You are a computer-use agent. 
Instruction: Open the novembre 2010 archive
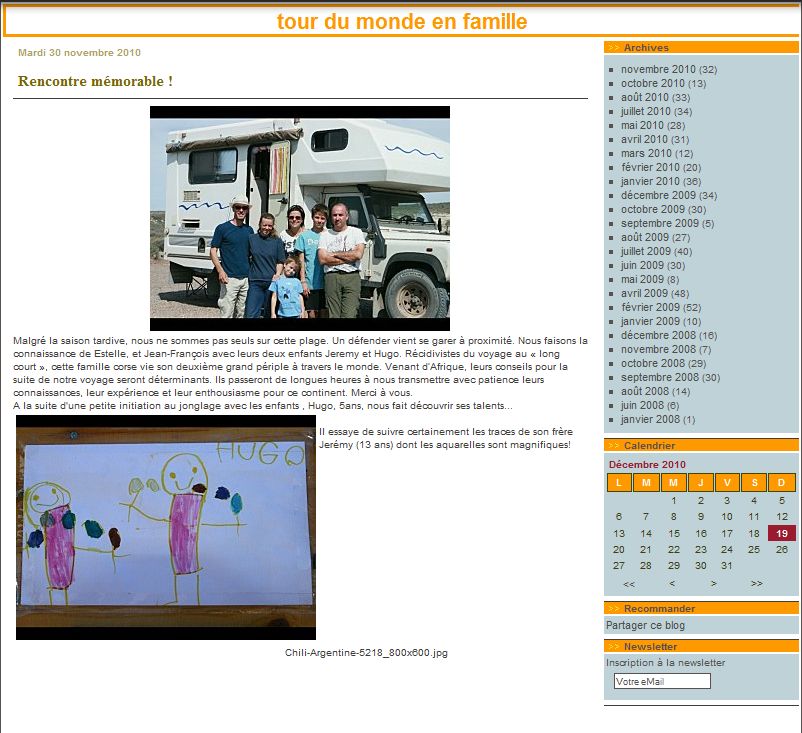tap(658, 70)
